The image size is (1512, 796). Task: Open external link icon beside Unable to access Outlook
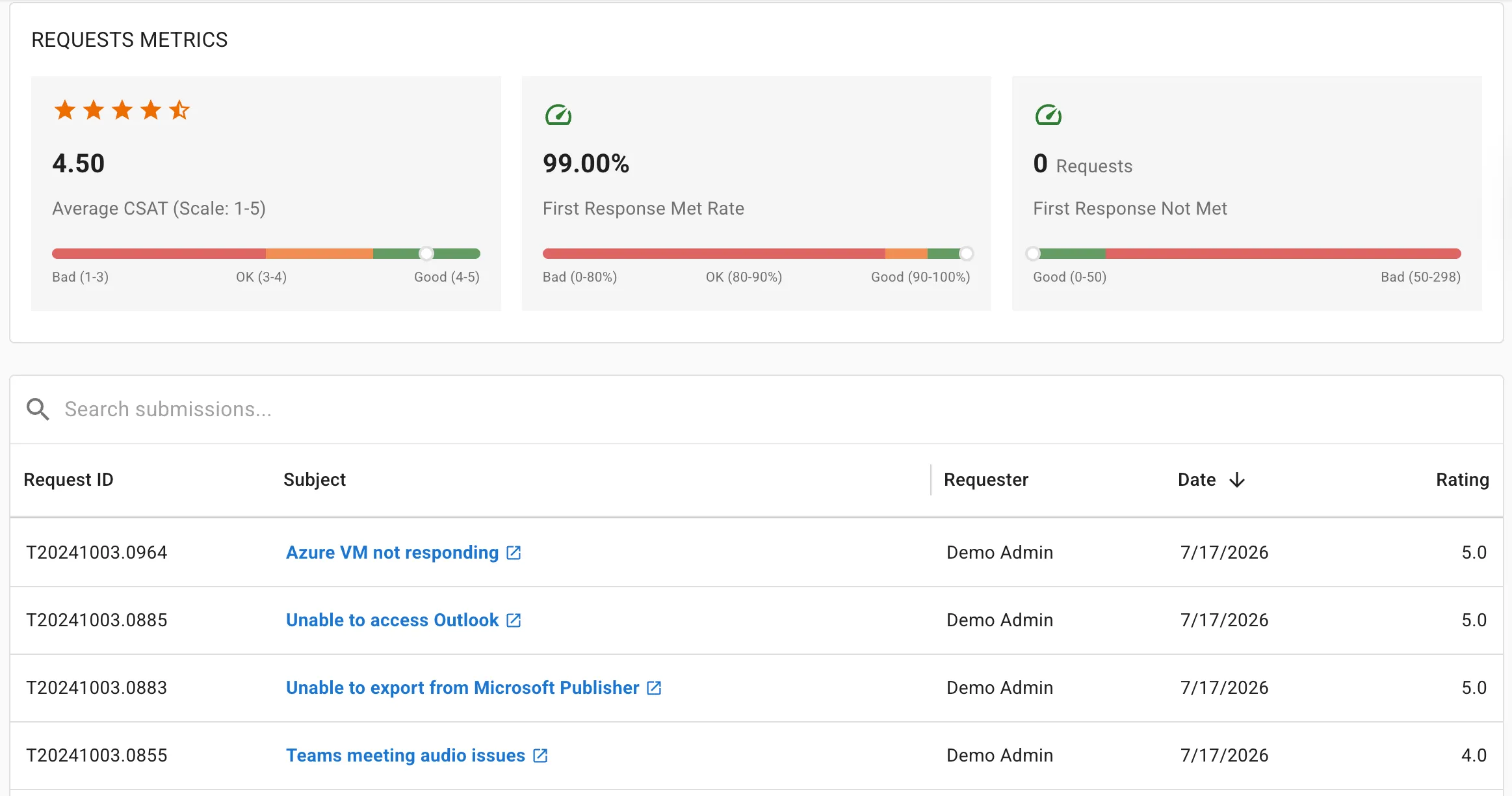[x=514, y=620]
